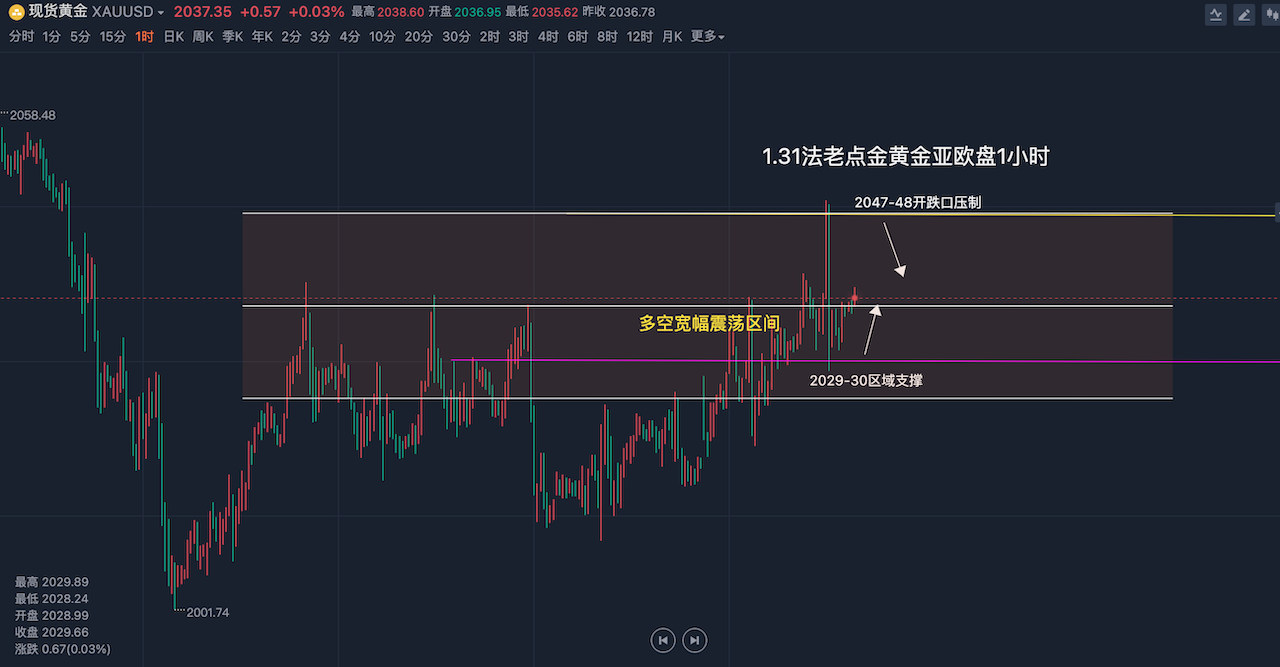Click the percent change +0.03%
1280x667 pixels.
click(316, 12)
